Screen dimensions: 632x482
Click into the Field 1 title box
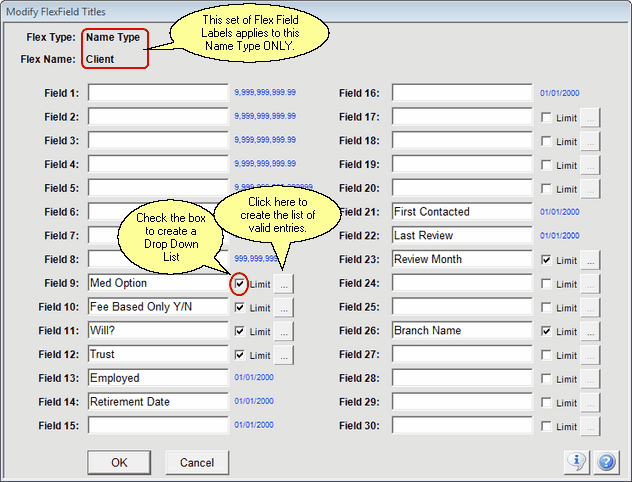pyautogui.click(x=158, y=93)
